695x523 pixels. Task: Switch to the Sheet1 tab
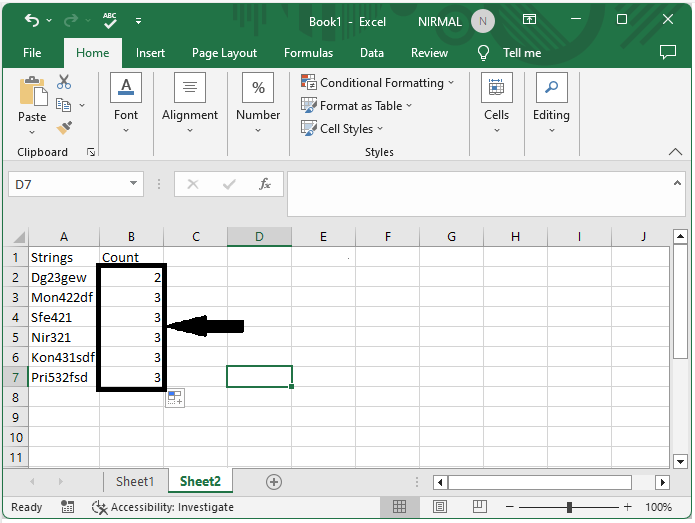coord(135,481)
